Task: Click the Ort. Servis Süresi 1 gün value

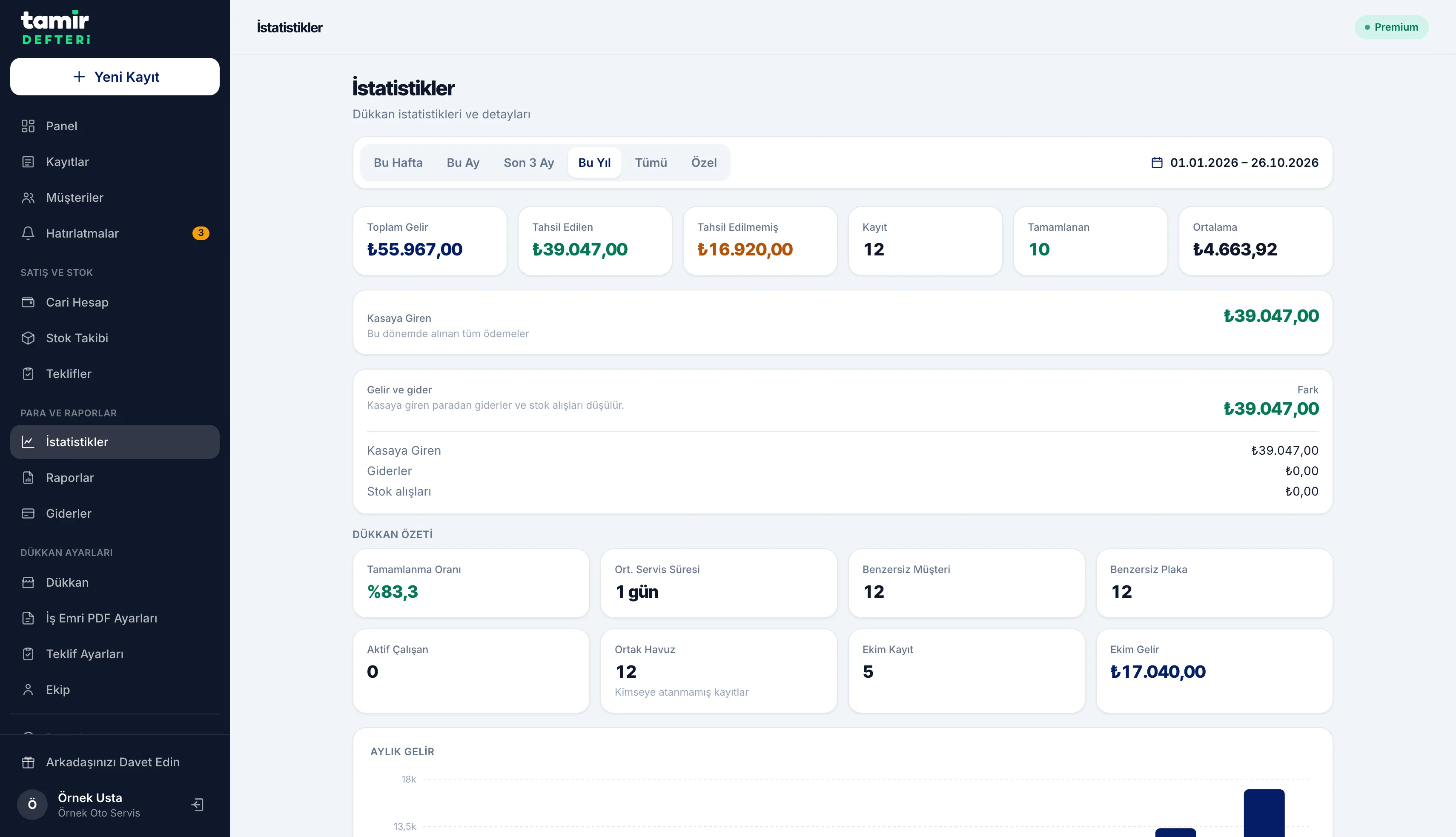Action: pos(637,591)
